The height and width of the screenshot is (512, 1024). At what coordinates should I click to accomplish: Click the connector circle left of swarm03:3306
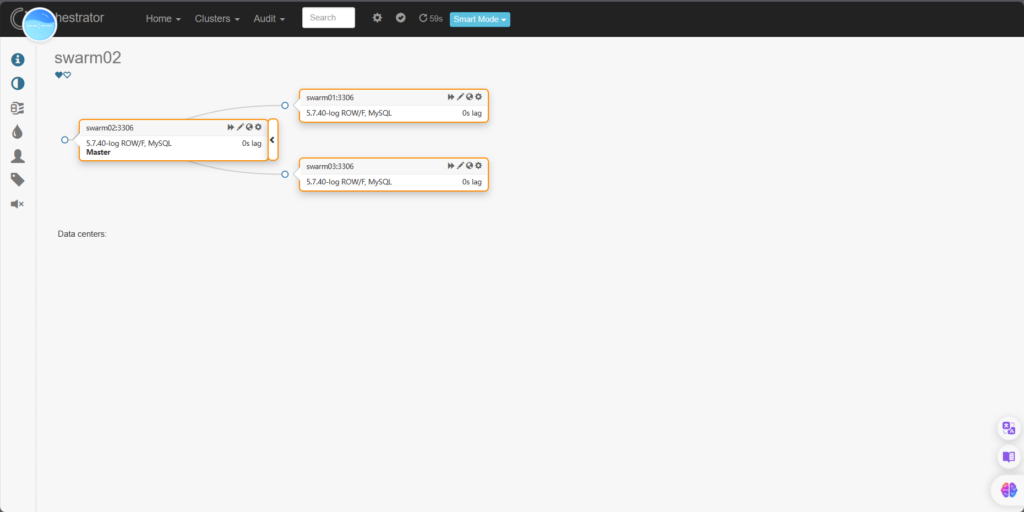[285, 174]
